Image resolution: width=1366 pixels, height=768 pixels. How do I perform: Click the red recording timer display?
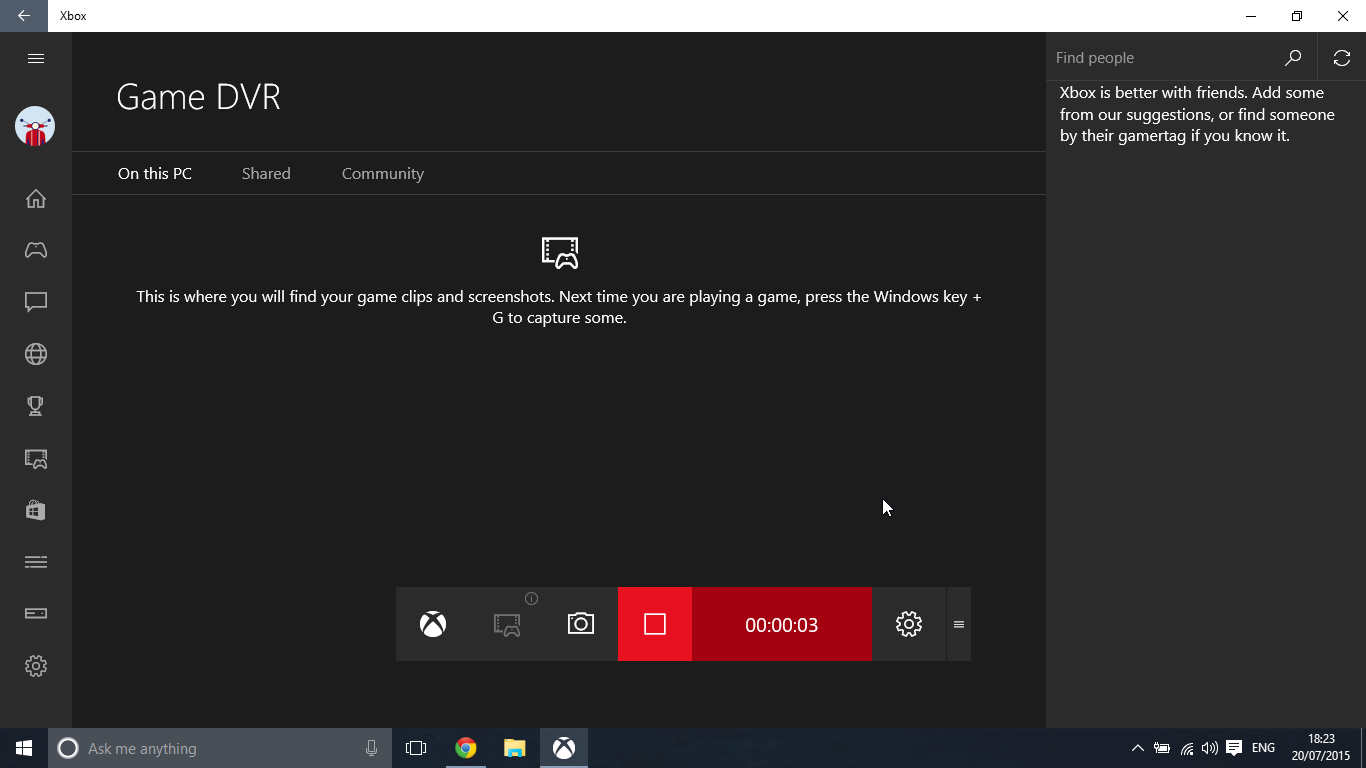[781, 623]
